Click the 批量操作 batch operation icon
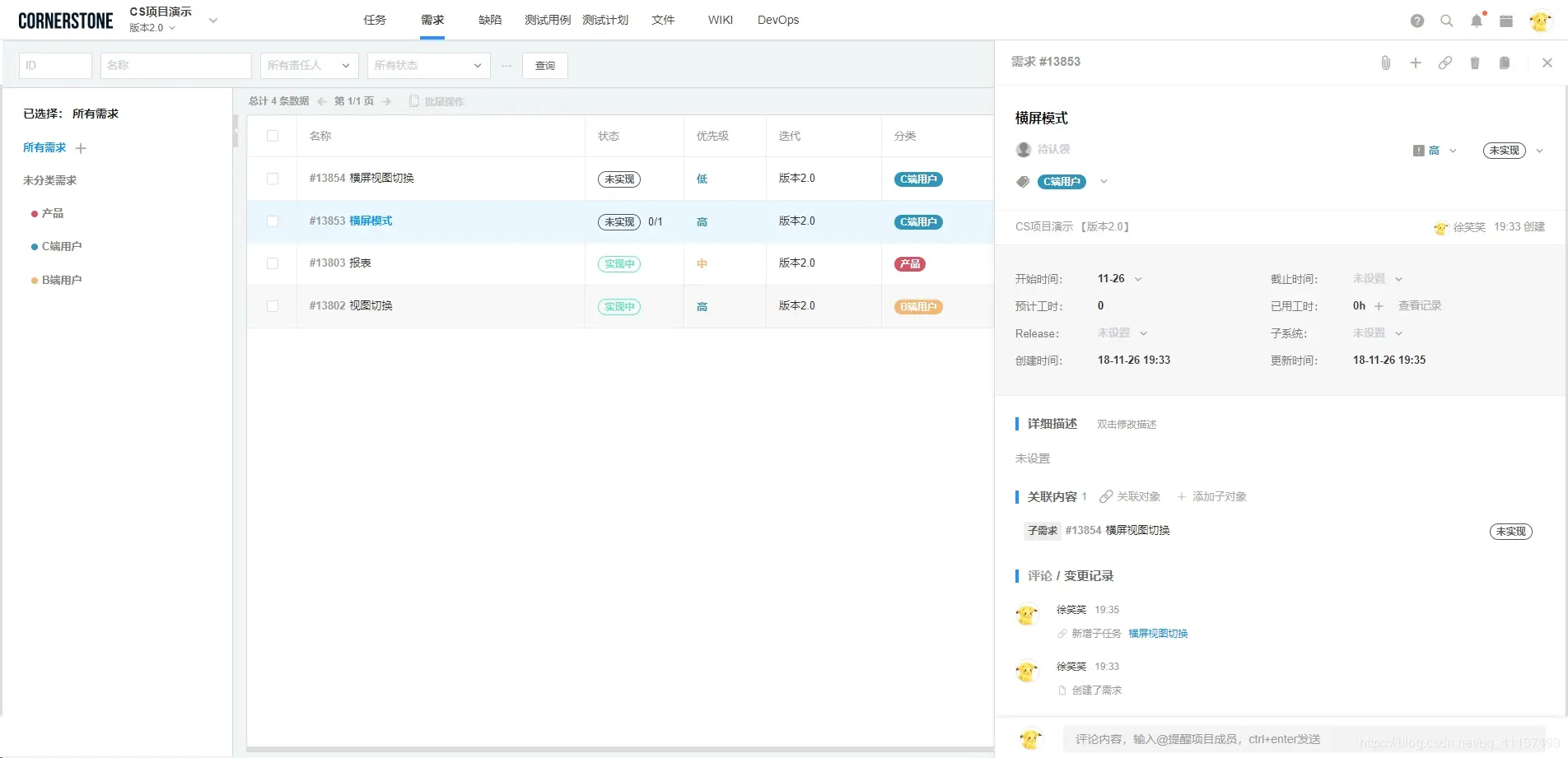 [x=414, y=101]
